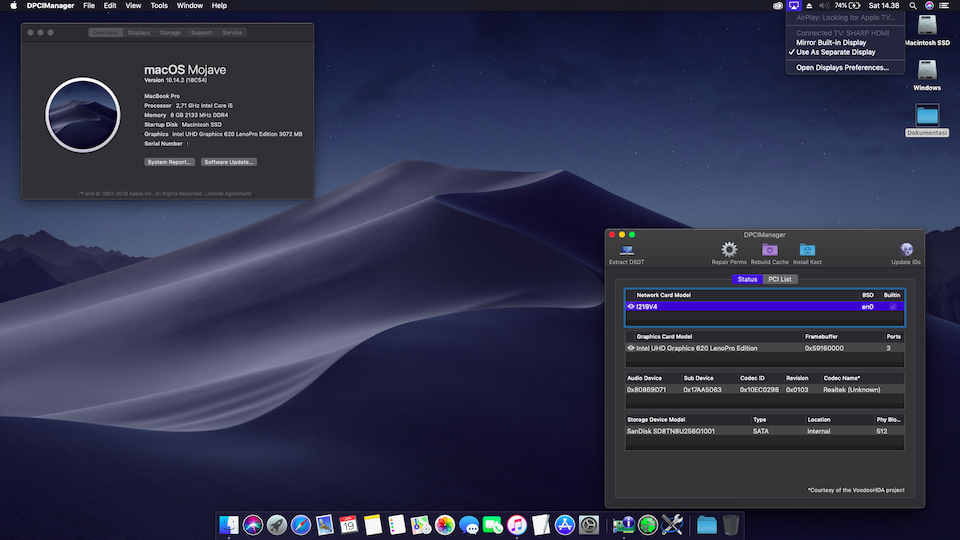Switch to the Status tab
The height and width of the screenshot is (540, 960).
(747, 279)
